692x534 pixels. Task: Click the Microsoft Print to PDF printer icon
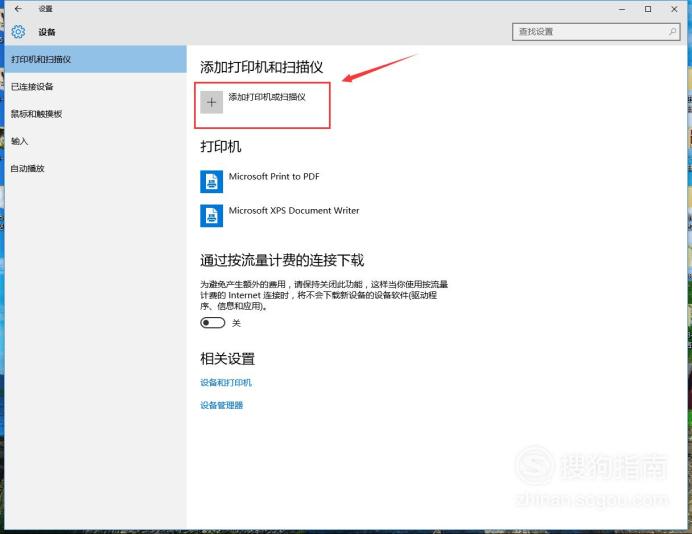[x=211, y=182]
